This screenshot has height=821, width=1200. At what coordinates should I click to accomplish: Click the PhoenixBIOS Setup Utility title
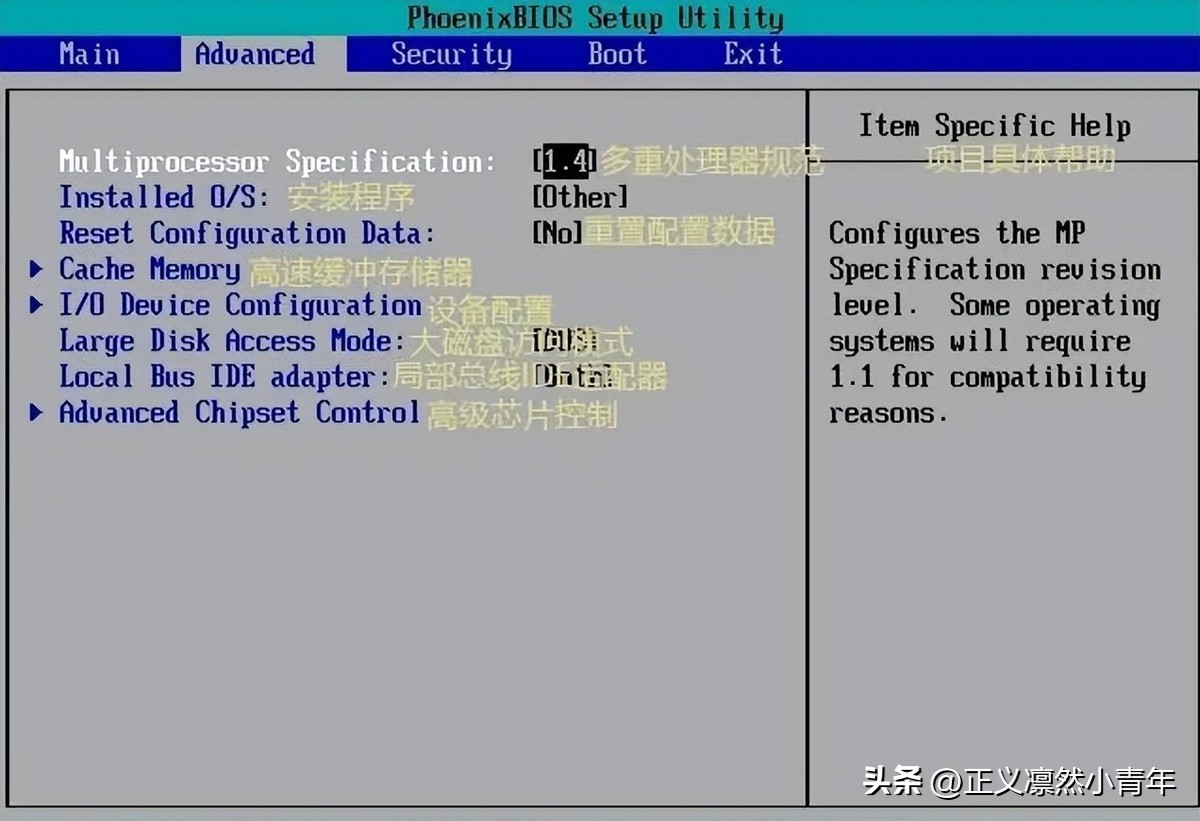pyautogui.click(x=596, y=18)
